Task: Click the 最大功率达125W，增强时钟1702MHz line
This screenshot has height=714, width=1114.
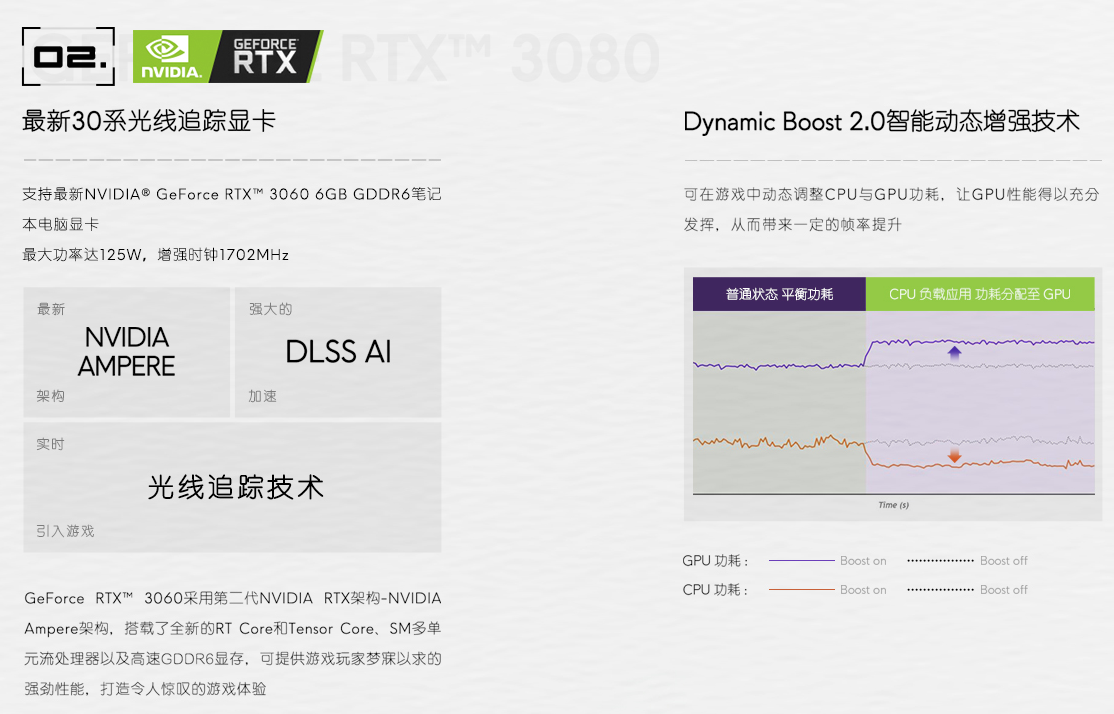Action: [x=156, y=254]
